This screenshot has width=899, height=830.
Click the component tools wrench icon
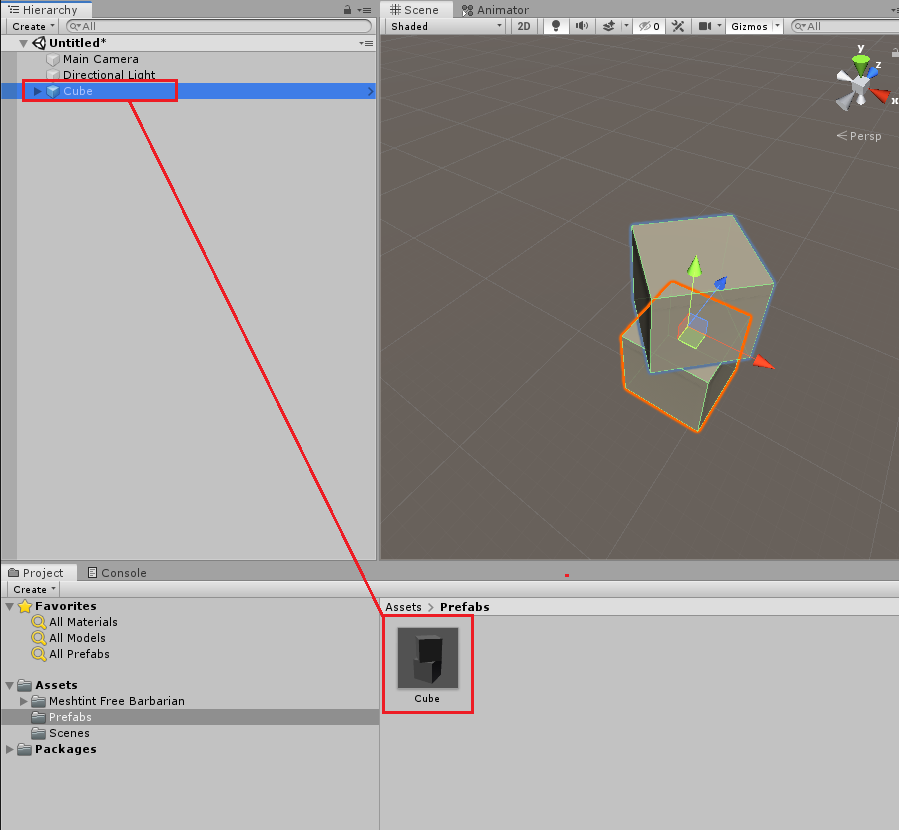click(678, 26)
